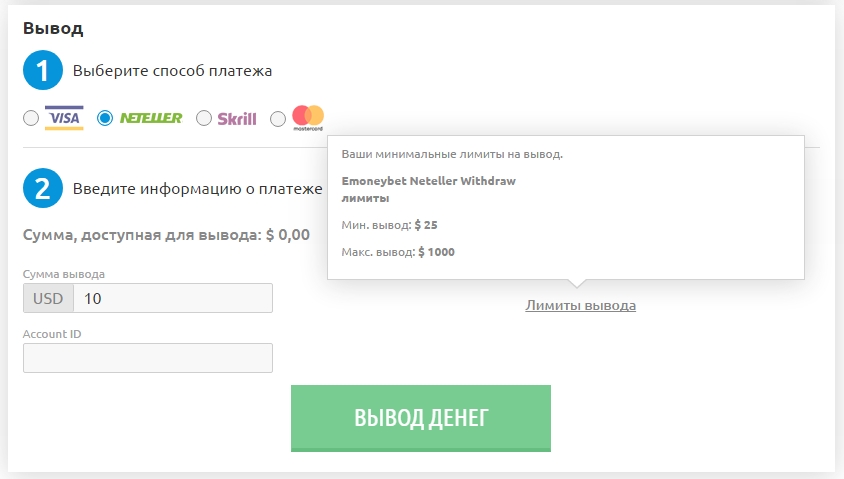
Task: Click the purple Skrill logo
Action: [x=237, y=118]
